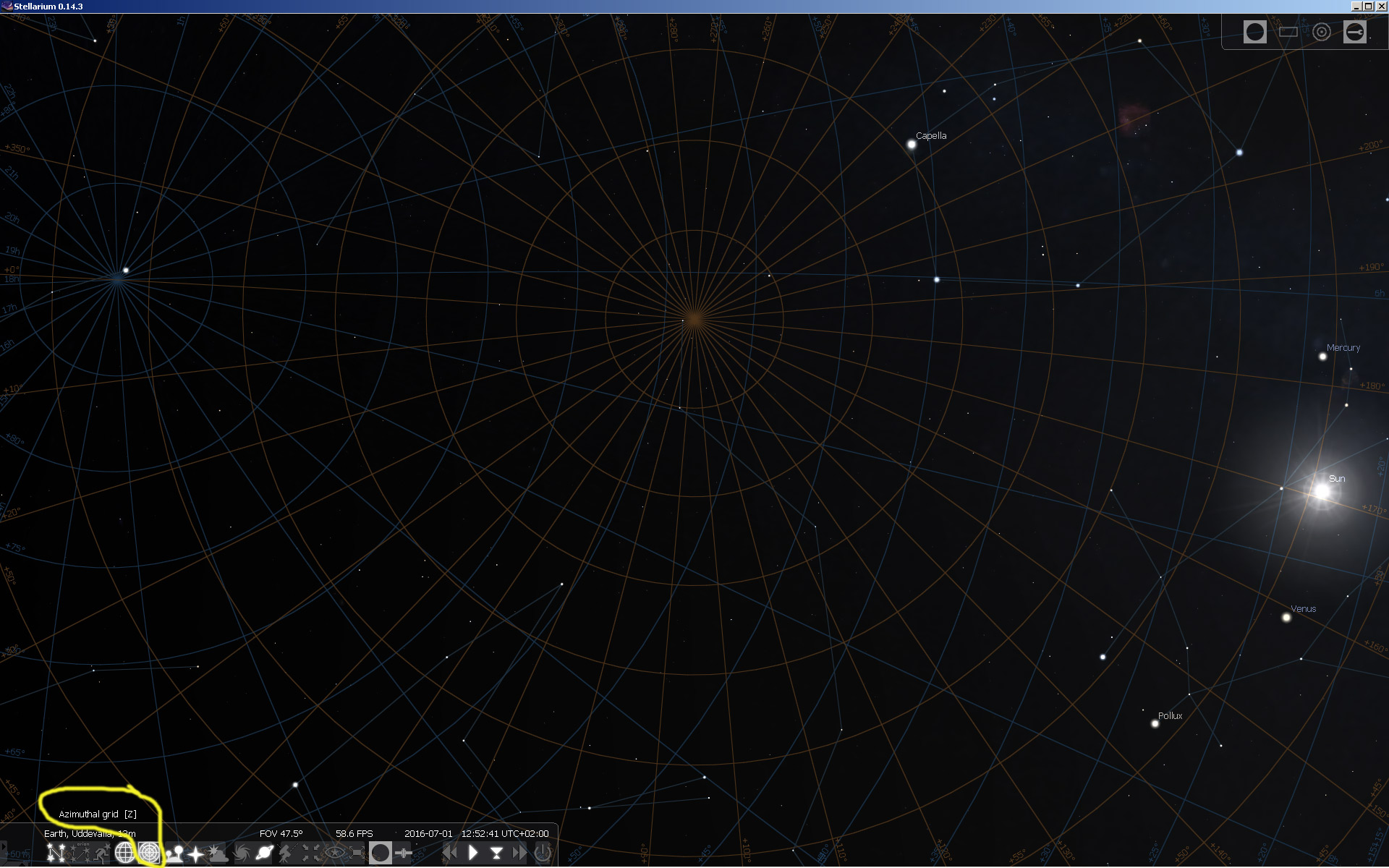Set normal time rate with play button
Image resolution: width=1389 pixels, height=868 pixels.
click(x=473, y=853)
